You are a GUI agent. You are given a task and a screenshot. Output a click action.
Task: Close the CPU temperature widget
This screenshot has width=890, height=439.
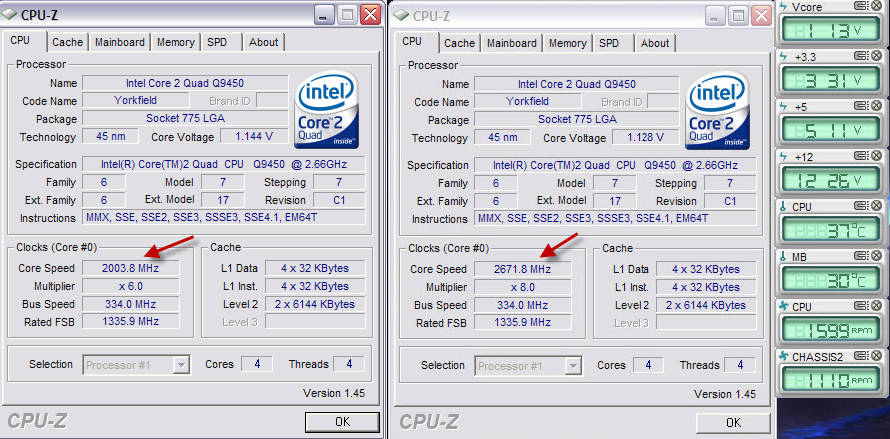pos(876,206)
